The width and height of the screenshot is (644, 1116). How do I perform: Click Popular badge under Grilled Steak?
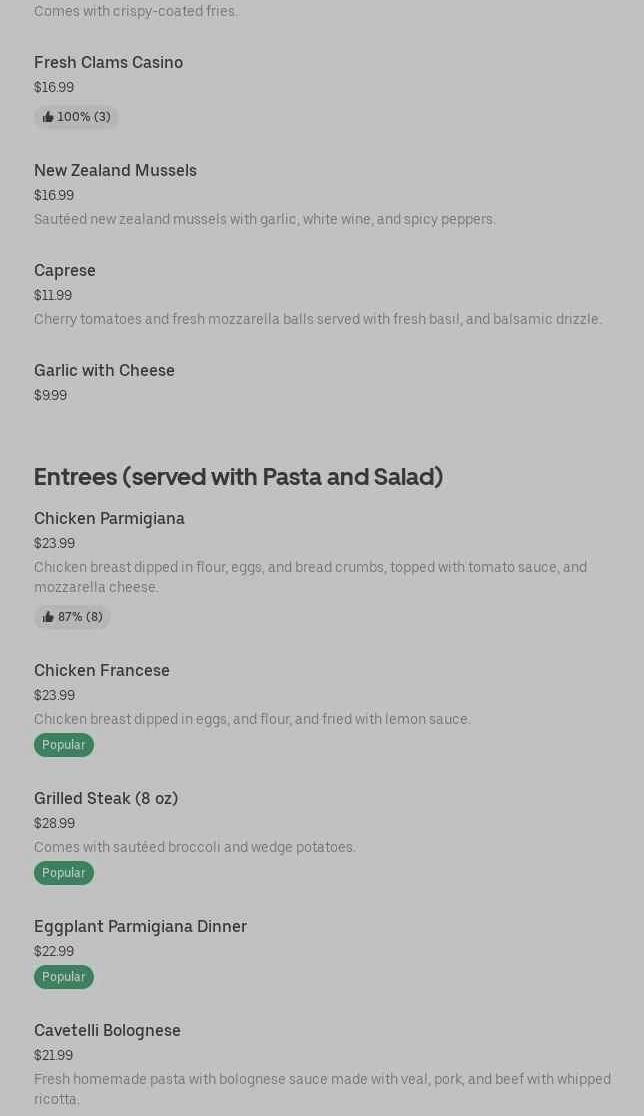(x=64, y=873)
